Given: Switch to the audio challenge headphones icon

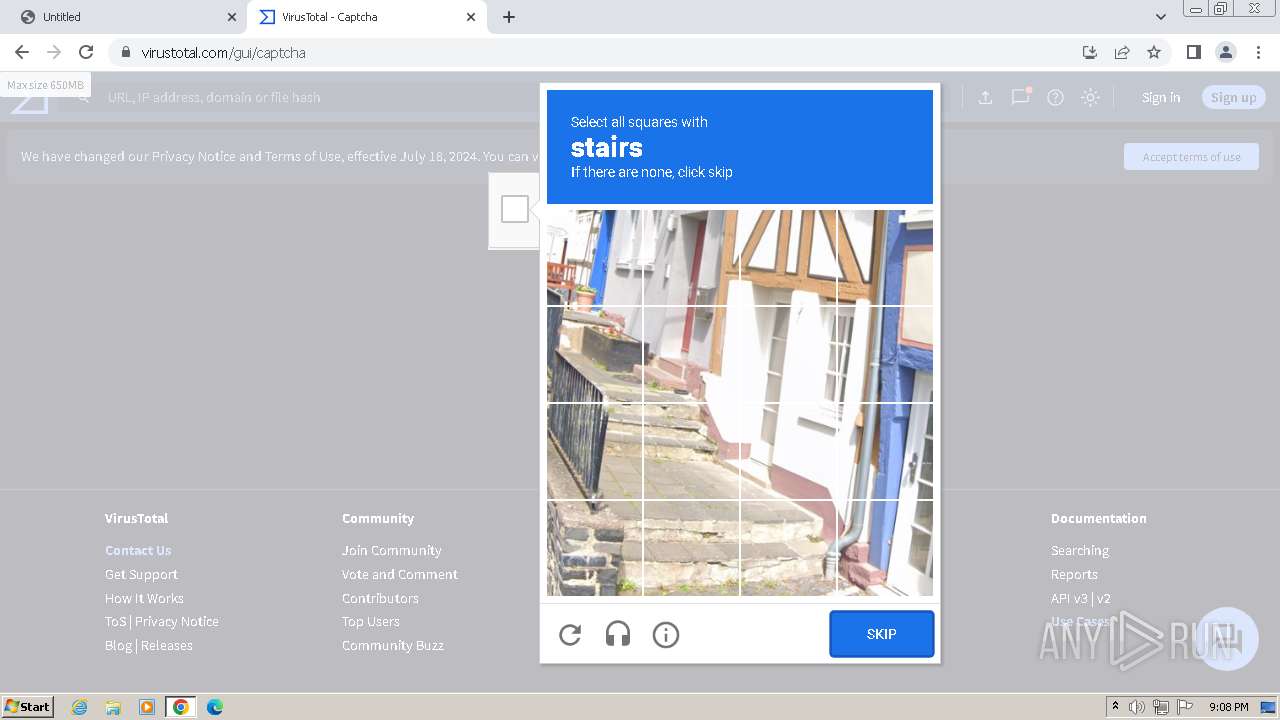Looking at the screenshot, I should pyautogui.click(x=618, y=634).
